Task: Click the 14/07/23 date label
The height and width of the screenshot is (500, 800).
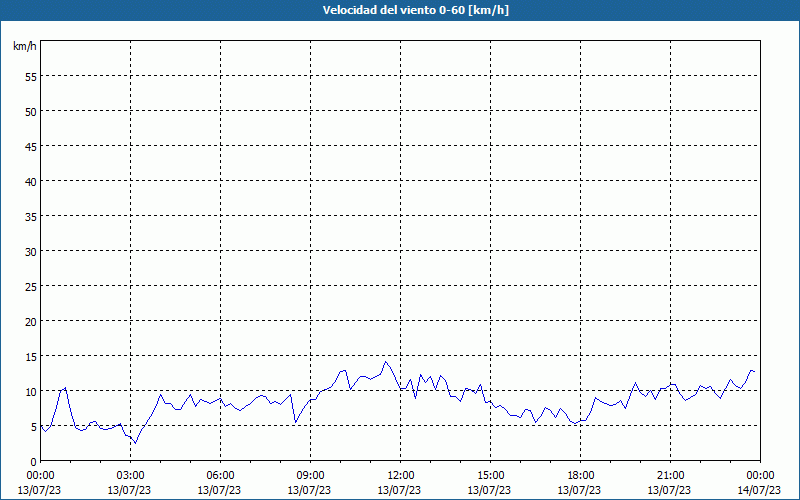Action: 759,490
